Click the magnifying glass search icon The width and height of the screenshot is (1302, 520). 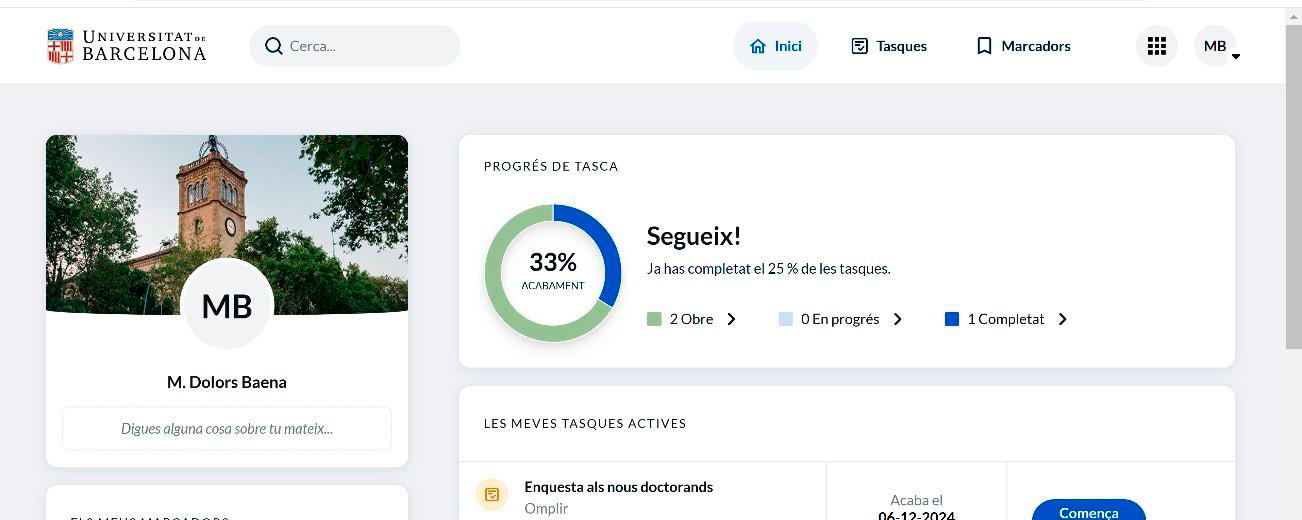pyautogui.click(x=273, y=46)
